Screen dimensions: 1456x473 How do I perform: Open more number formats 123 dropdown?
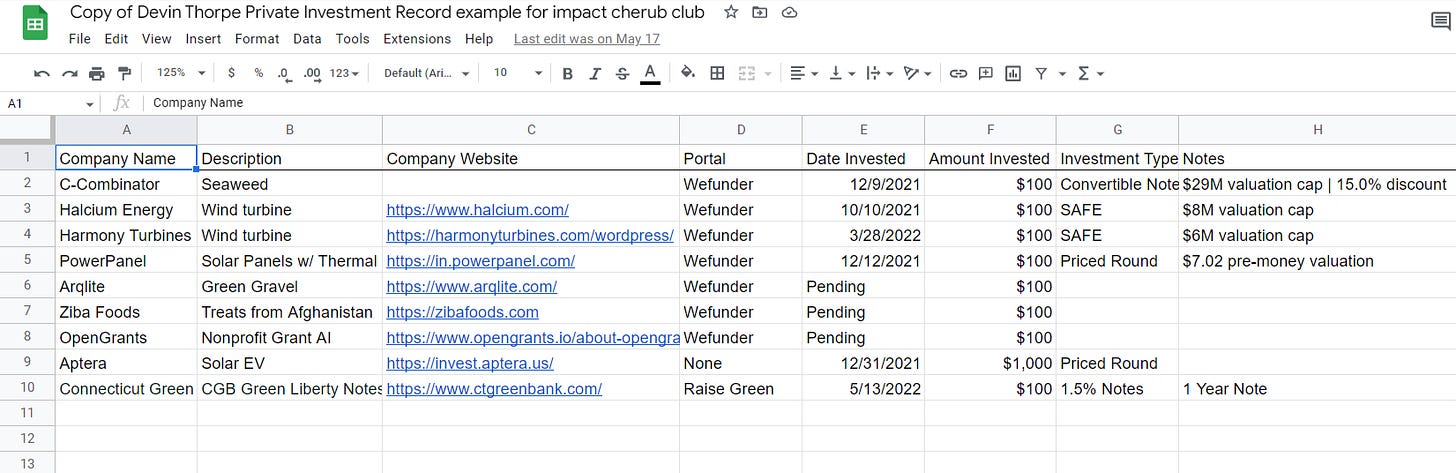[x=344, y=73]
